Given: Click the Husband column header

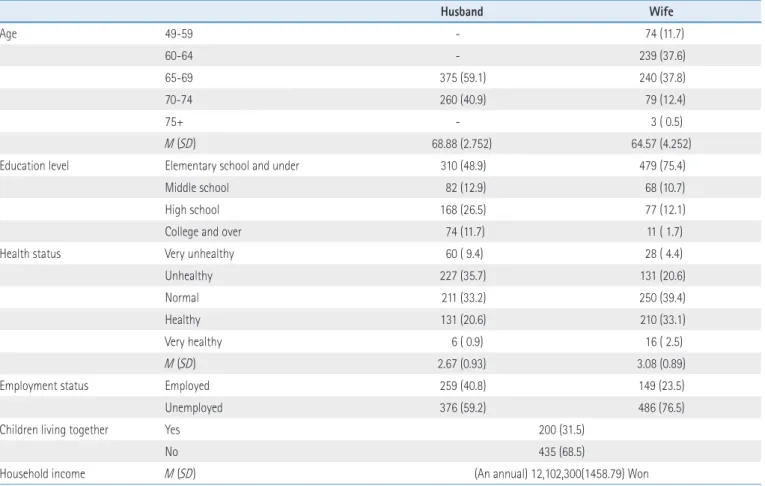Looking at the screenshot, I should coord(462,12).
